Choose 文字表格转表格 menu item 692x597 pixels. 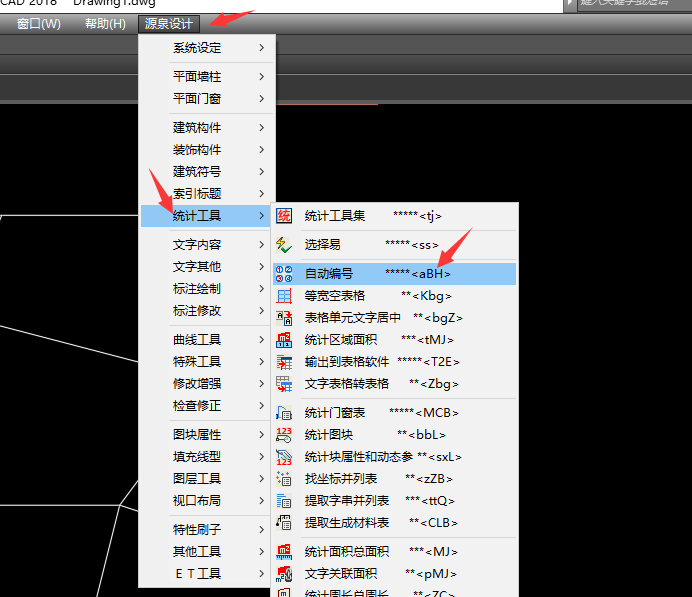click(x=395, y=384)
